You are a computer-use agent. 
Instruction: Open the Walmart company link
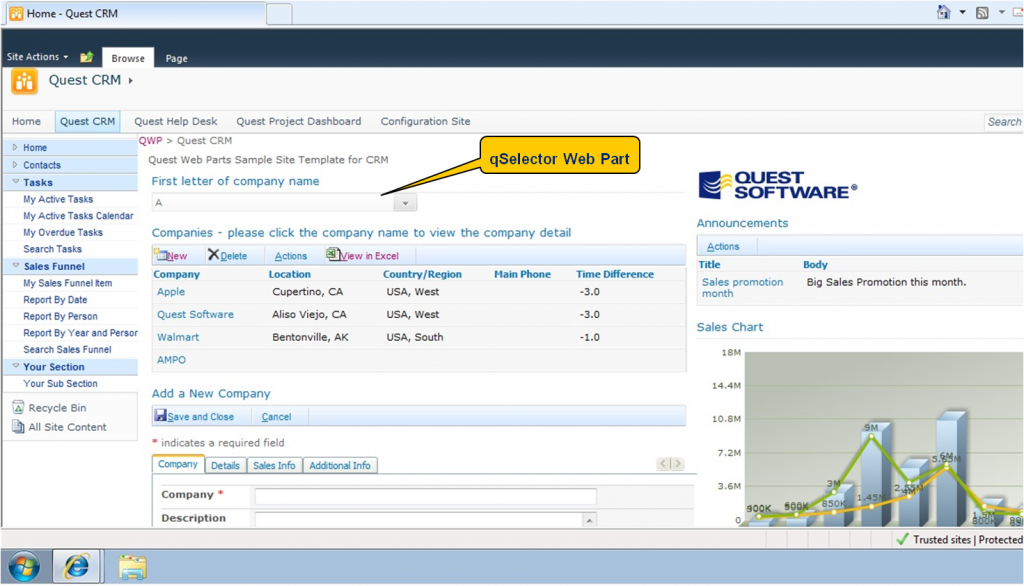(x=178, y=337)
